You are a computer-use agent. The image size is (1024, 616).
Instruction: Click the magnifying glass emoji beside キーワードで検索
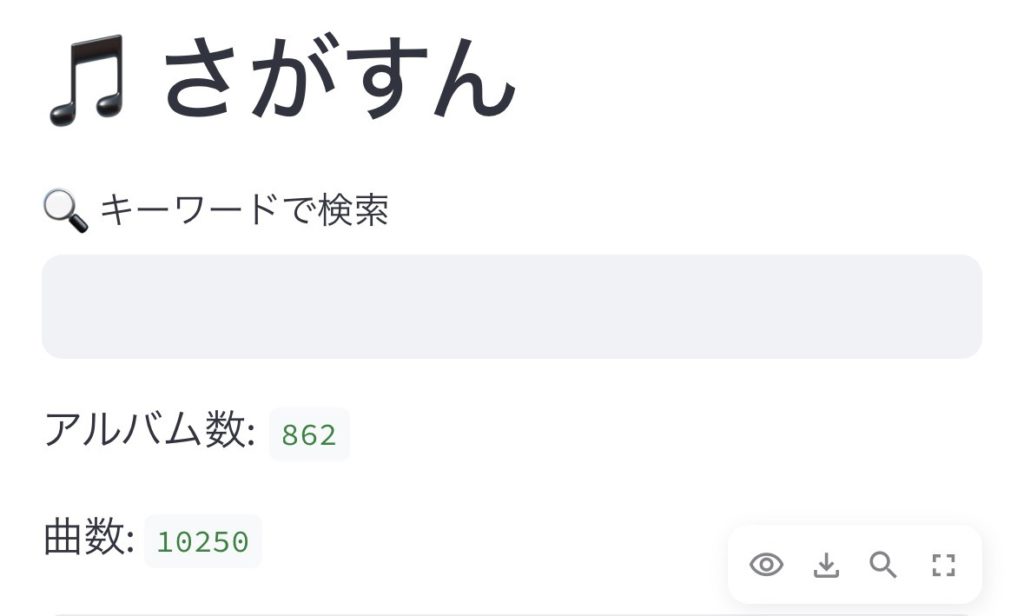click(65, 212)
